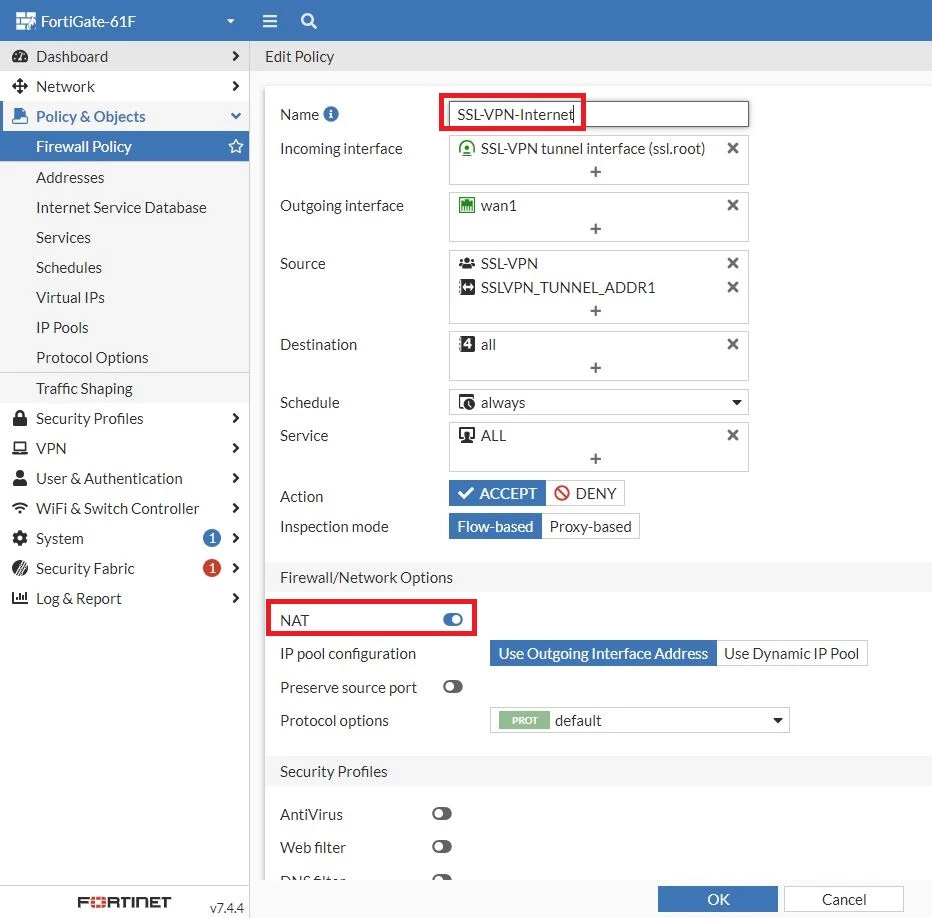Open the Traffic Shaping submenu item
Viewport: 932px width, 918px height.
pos(84,388)
